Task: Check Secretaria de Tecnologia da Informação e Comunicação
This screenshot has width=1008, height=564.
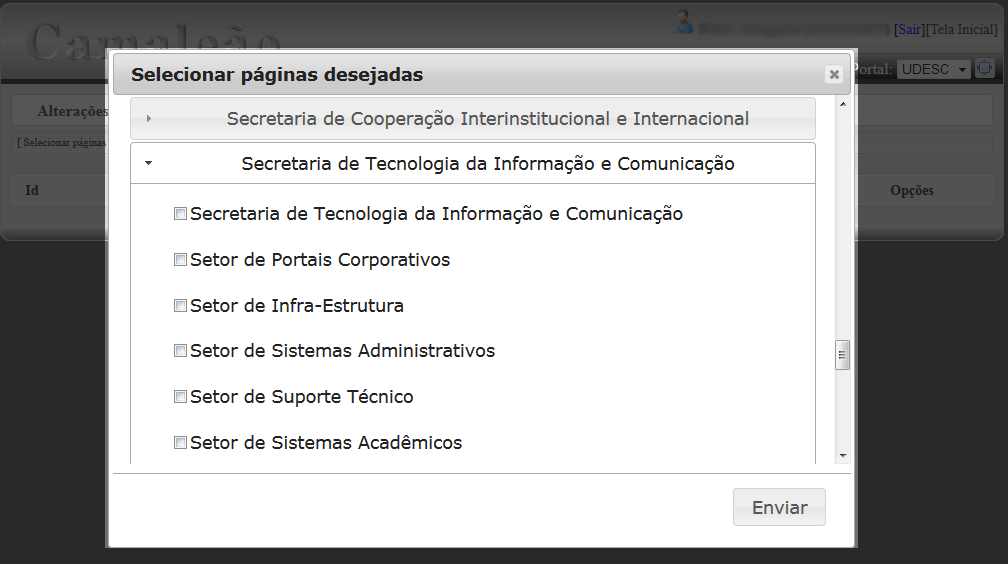Action: [x=181, y=214]
